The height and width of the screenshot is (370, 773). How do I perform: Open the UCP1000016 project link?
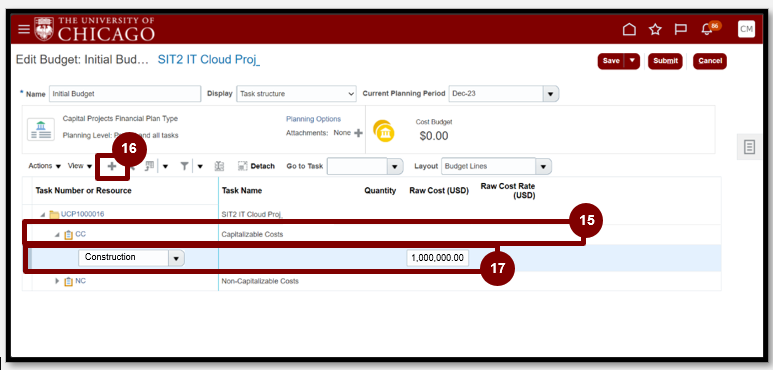pos(82,214)
